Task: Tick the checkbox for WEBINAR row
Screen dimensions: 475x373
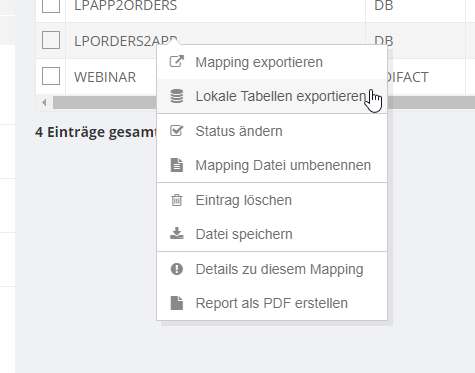Action: pos(51,76)
